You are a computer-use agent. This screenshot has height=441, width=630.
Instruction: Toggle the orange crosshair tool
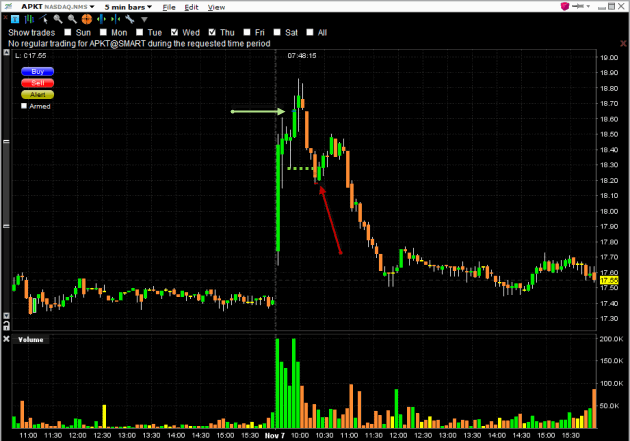pos(87,19)
